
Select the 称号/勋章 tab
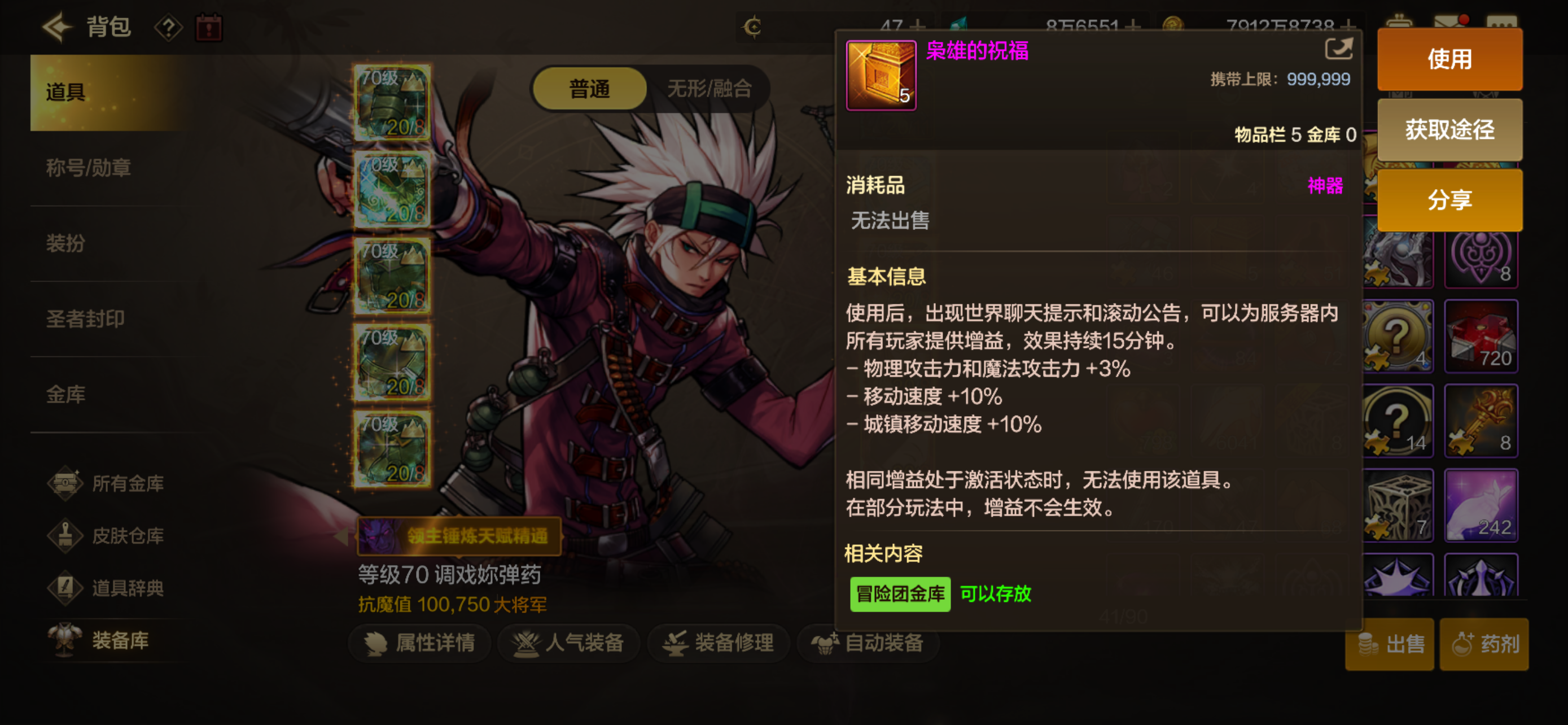89,167
